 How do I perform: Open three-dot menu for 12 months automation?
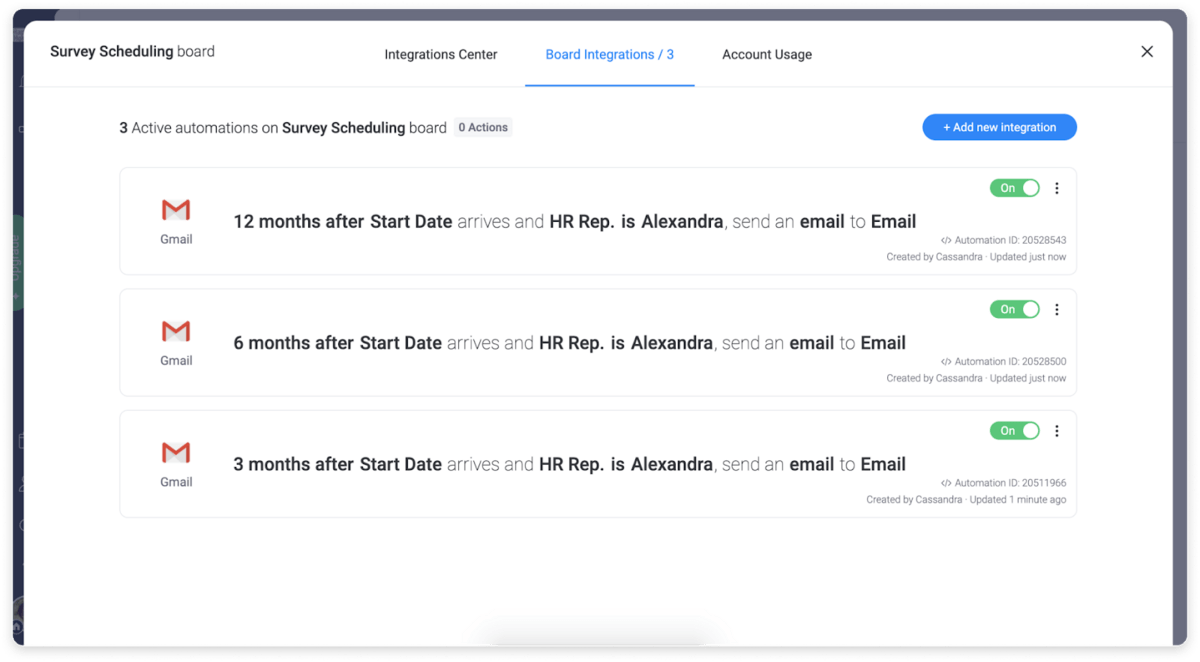click(x=1057, y=188)
